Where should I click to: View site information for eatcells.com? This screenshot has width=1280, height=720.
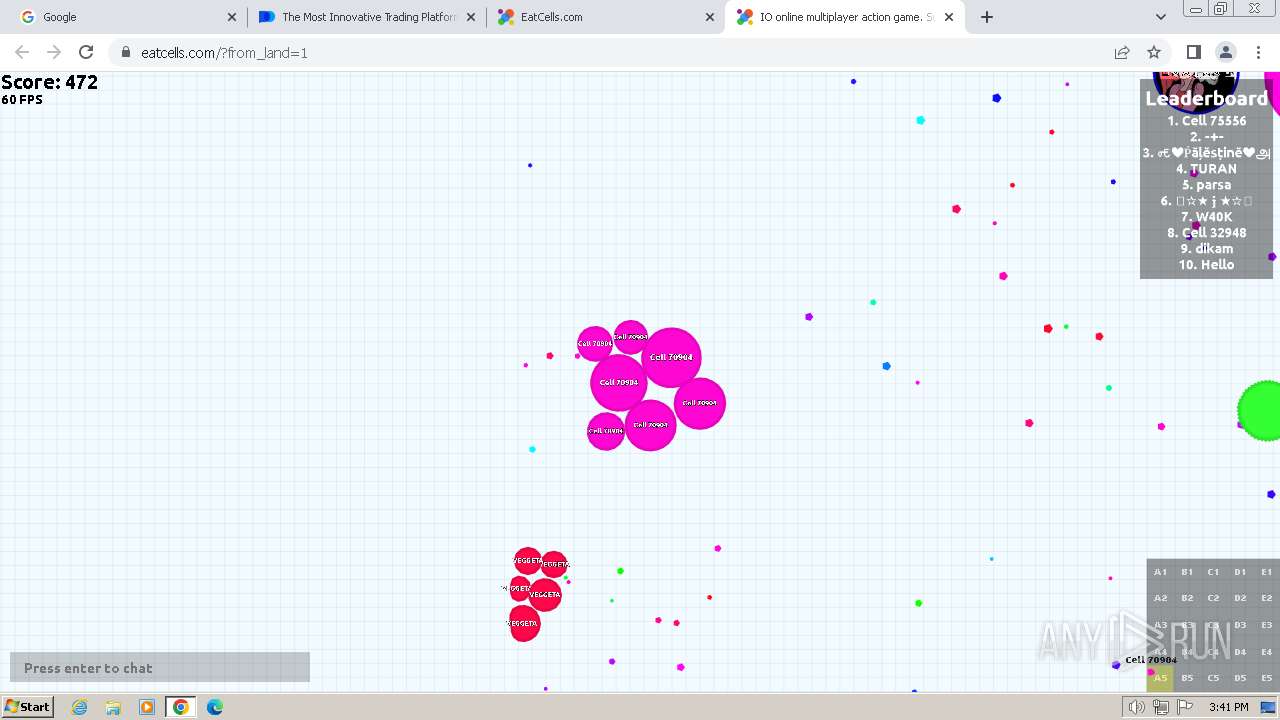[125, 52]
